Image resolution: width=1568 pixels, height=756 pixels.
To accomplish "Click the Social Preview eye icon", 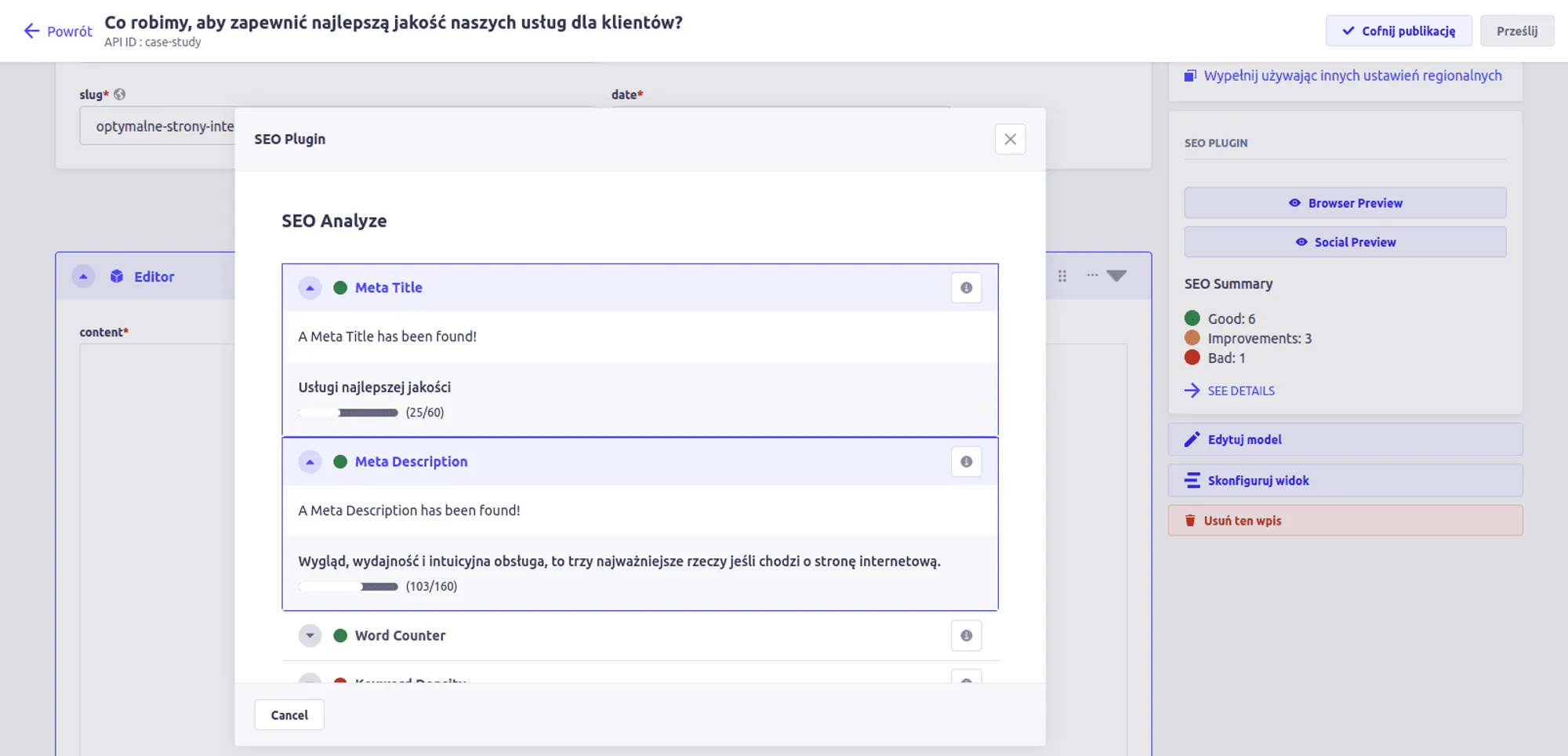I will (1301, 242).
